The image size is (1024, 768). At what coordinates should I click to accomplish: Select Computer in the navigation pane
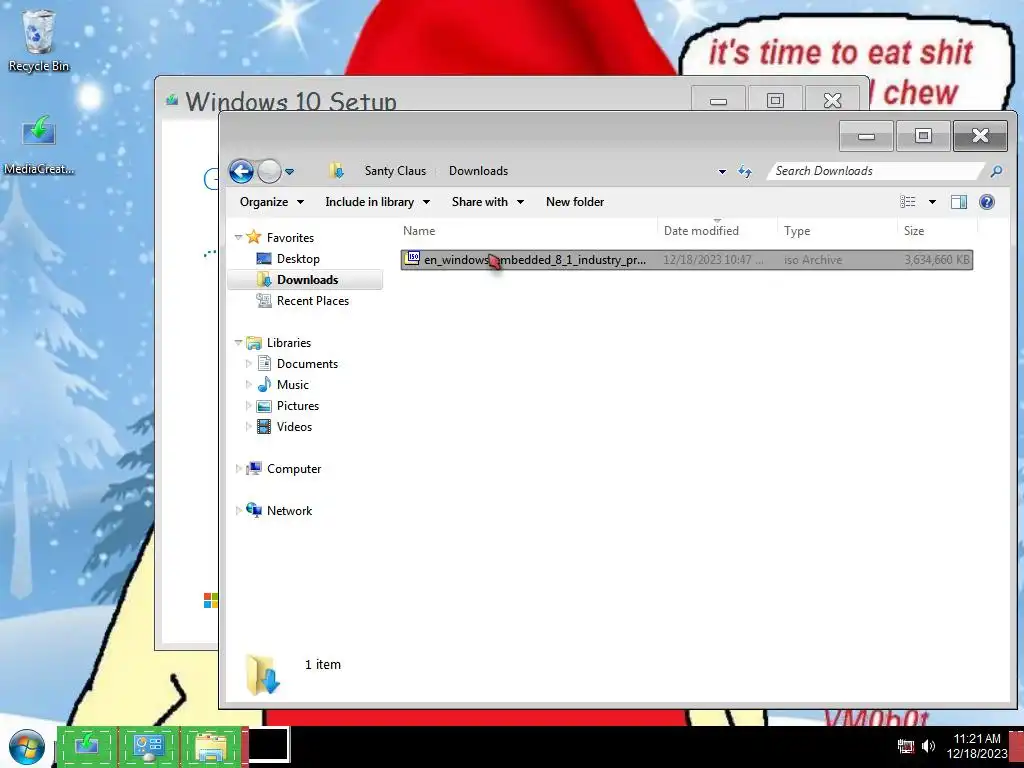294,469
